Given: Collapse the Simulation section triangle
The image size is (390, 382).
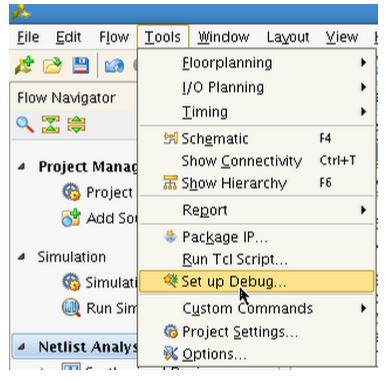Looking at the screenshot, I should coord(22,256).
